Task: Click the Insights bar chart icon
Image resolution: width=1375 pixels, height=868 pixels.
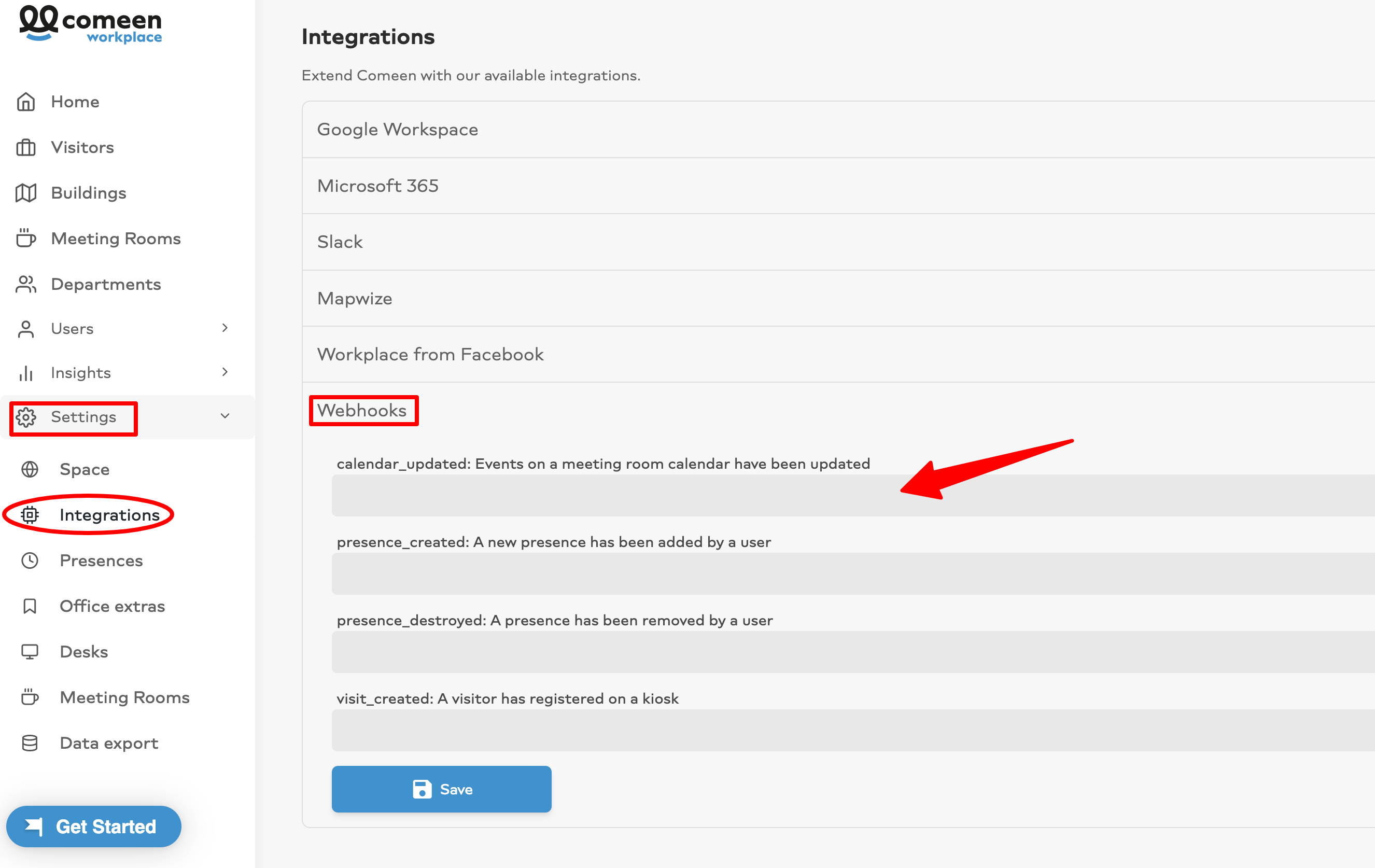Action: click(26, 373)
